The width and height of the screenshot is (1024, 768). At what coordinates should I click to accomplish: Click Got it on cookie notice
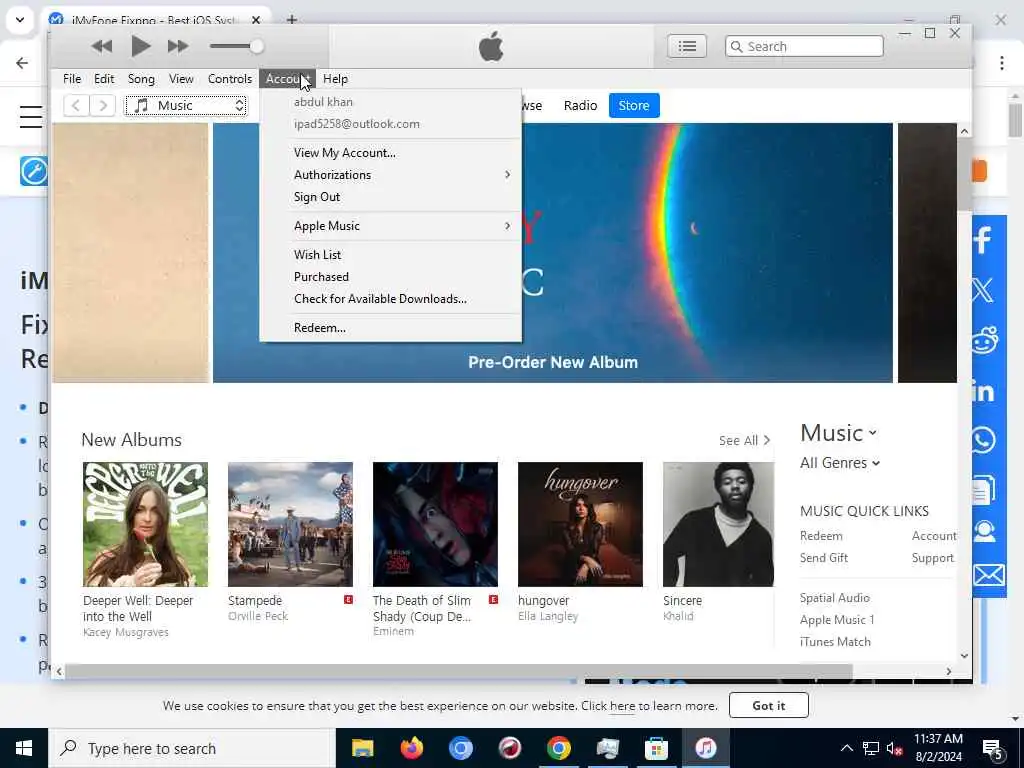click(x=769, y=705)
